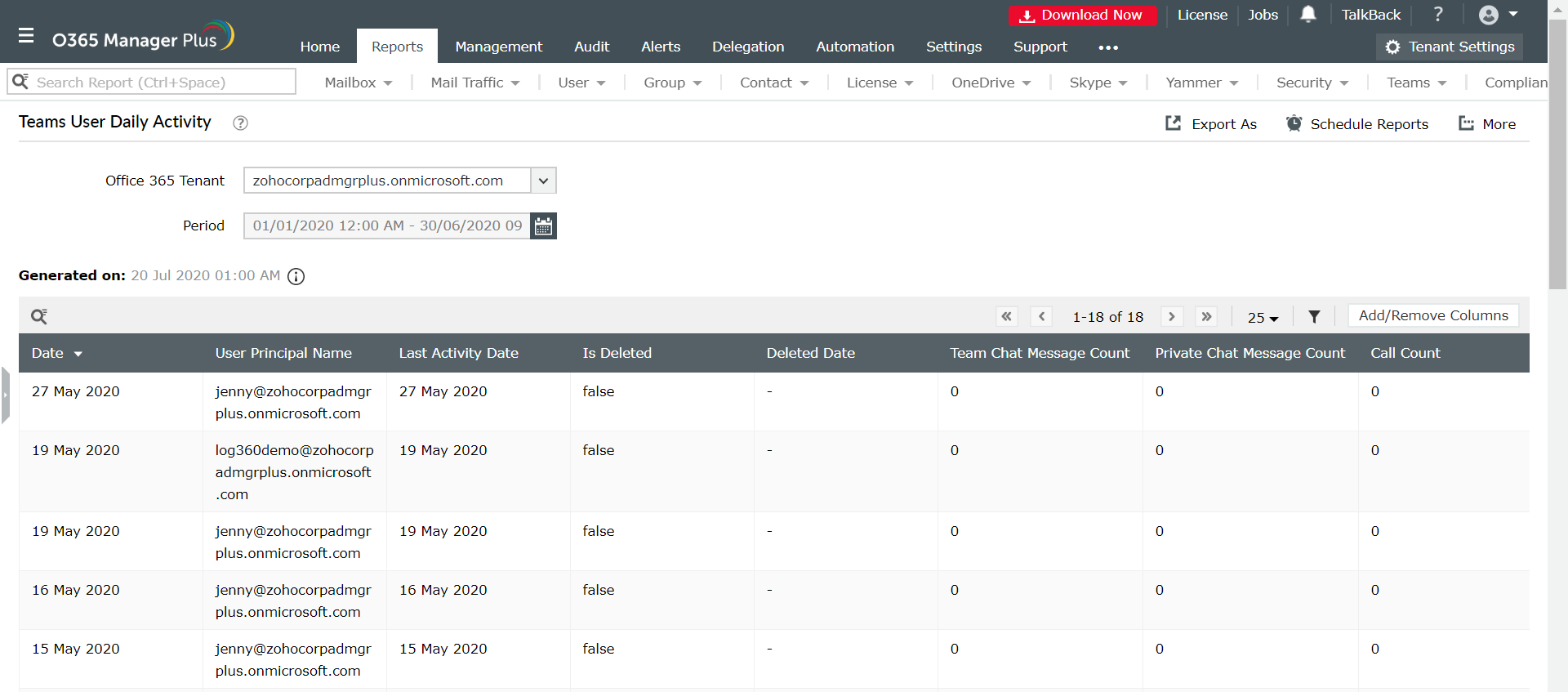1568x692 pixels.
Task: Click the Deleted Date column header
Action: (810, 353)
